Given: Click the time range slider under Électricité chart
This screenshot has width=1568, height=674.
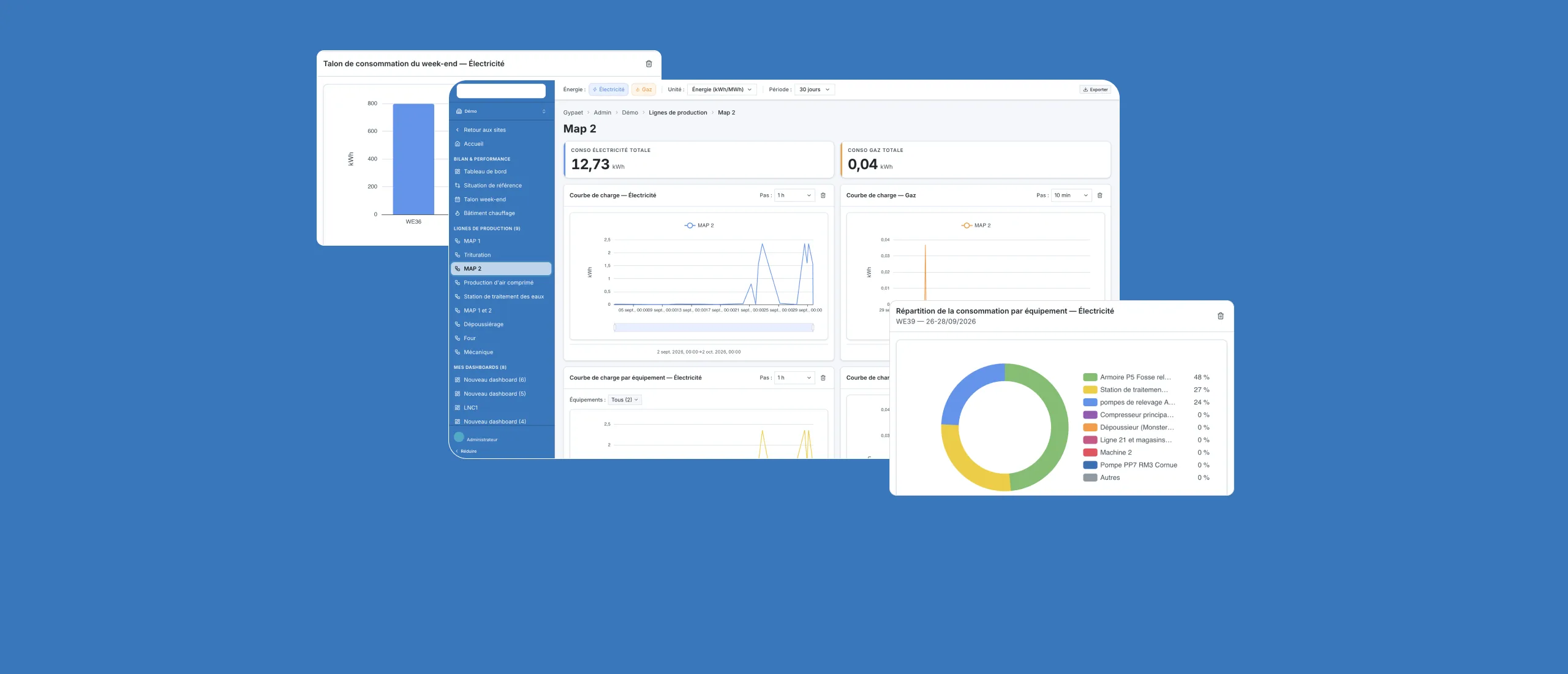Looking at the screenshot, I should [x=714, y=328].
